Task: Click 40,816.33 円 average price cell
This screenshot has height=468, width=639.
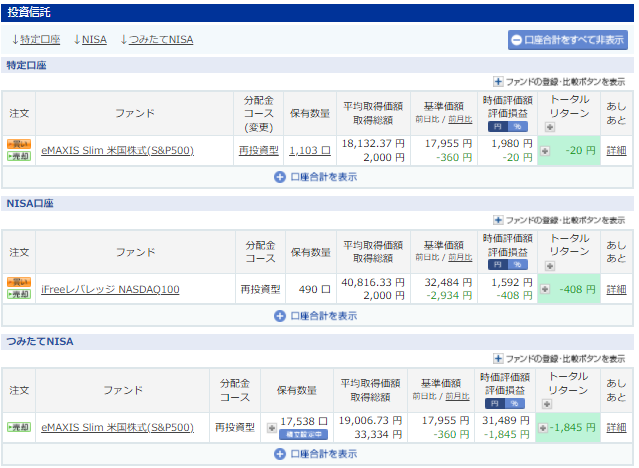Action: coord(373,282)
